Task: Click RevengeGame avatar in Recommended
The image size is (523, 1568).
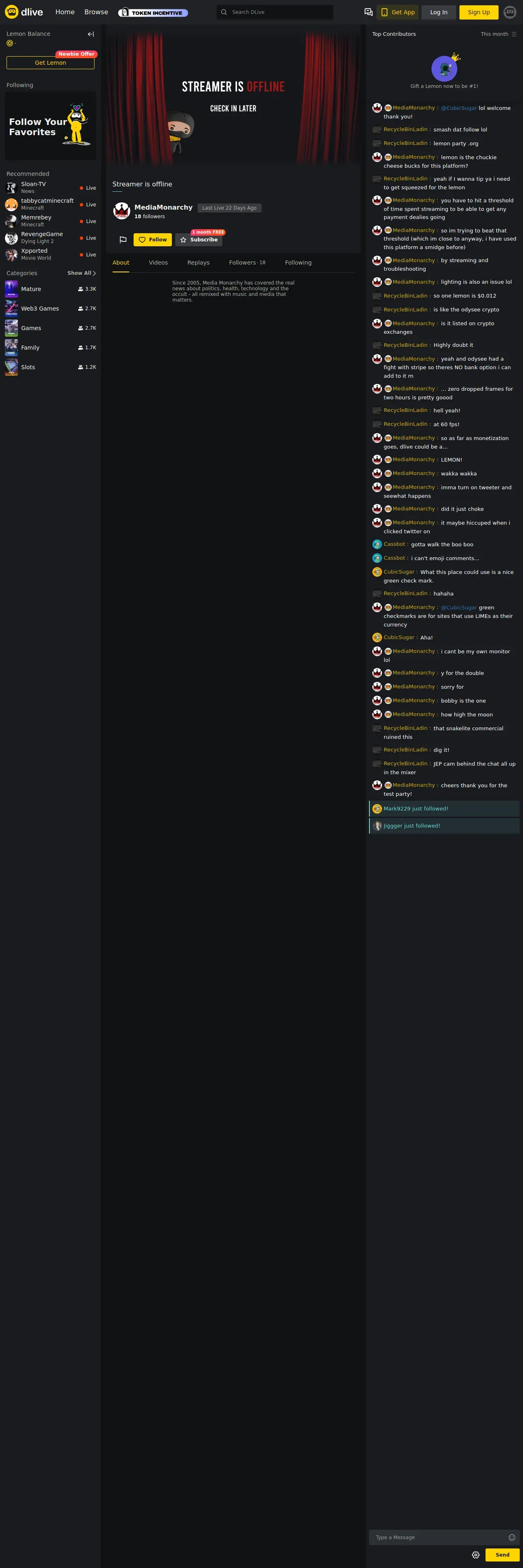Action: tap(11, 238)
